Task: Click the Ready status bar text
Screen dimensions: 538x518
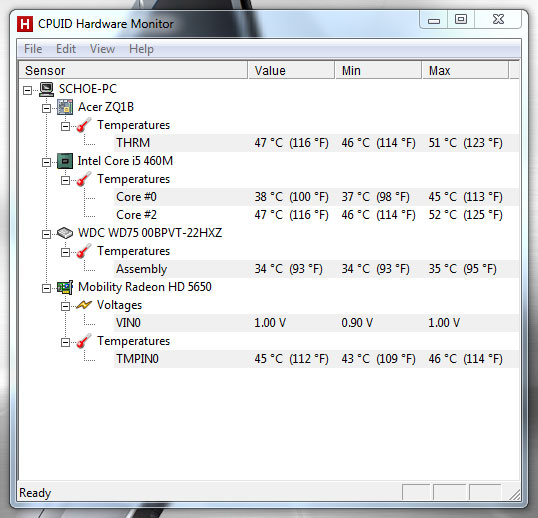Action: (x=35, y=493)
